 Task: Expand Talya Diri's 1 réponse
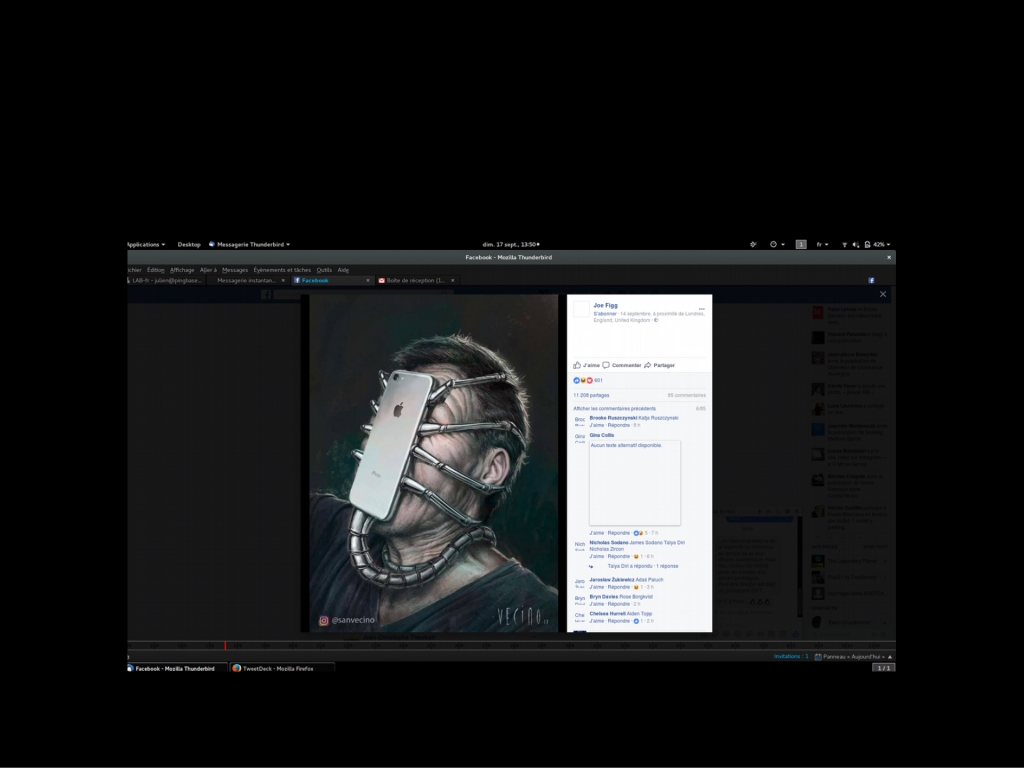point(643,566)
